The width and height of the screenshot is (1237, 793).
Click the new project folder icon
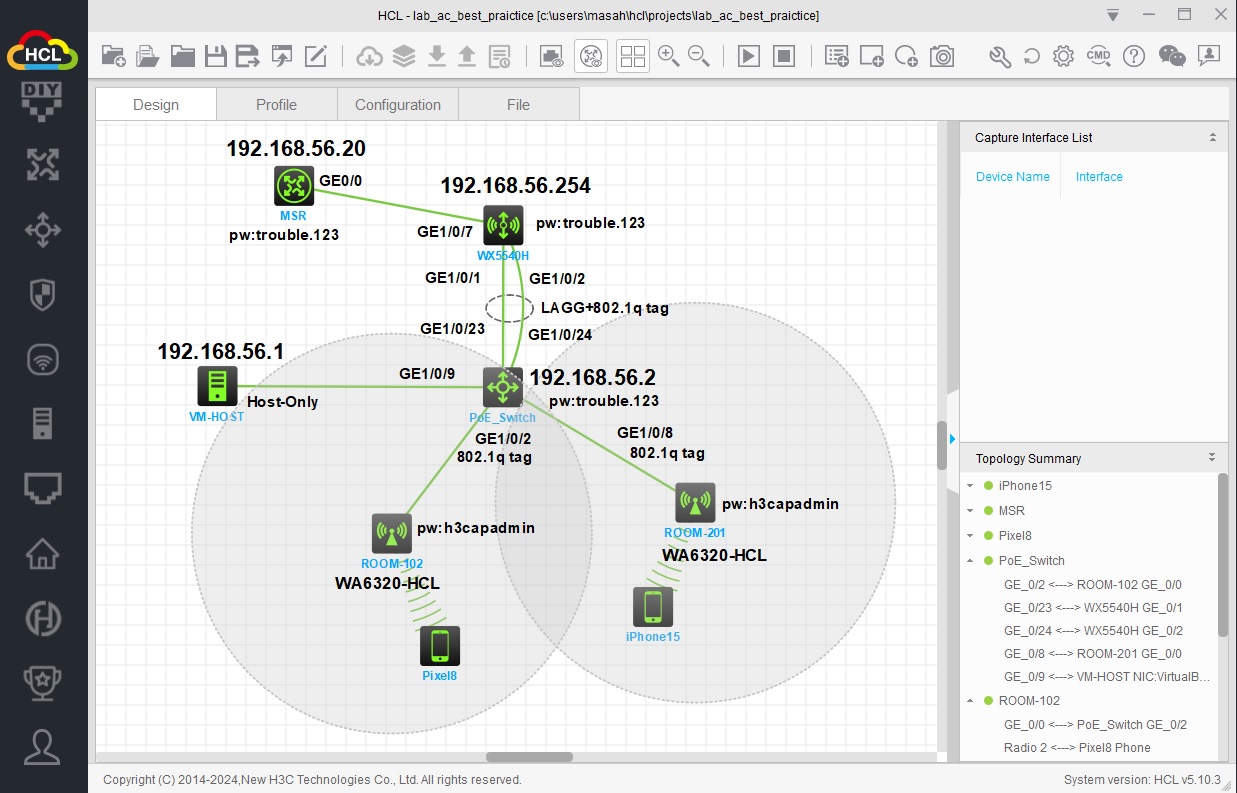pos(114,56)
